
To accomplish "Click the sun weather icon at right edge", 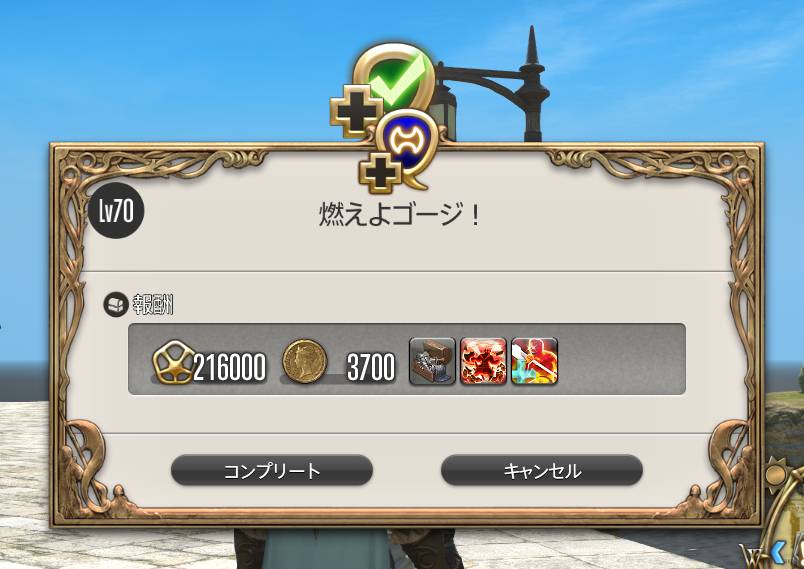I will tap(776, 474).
